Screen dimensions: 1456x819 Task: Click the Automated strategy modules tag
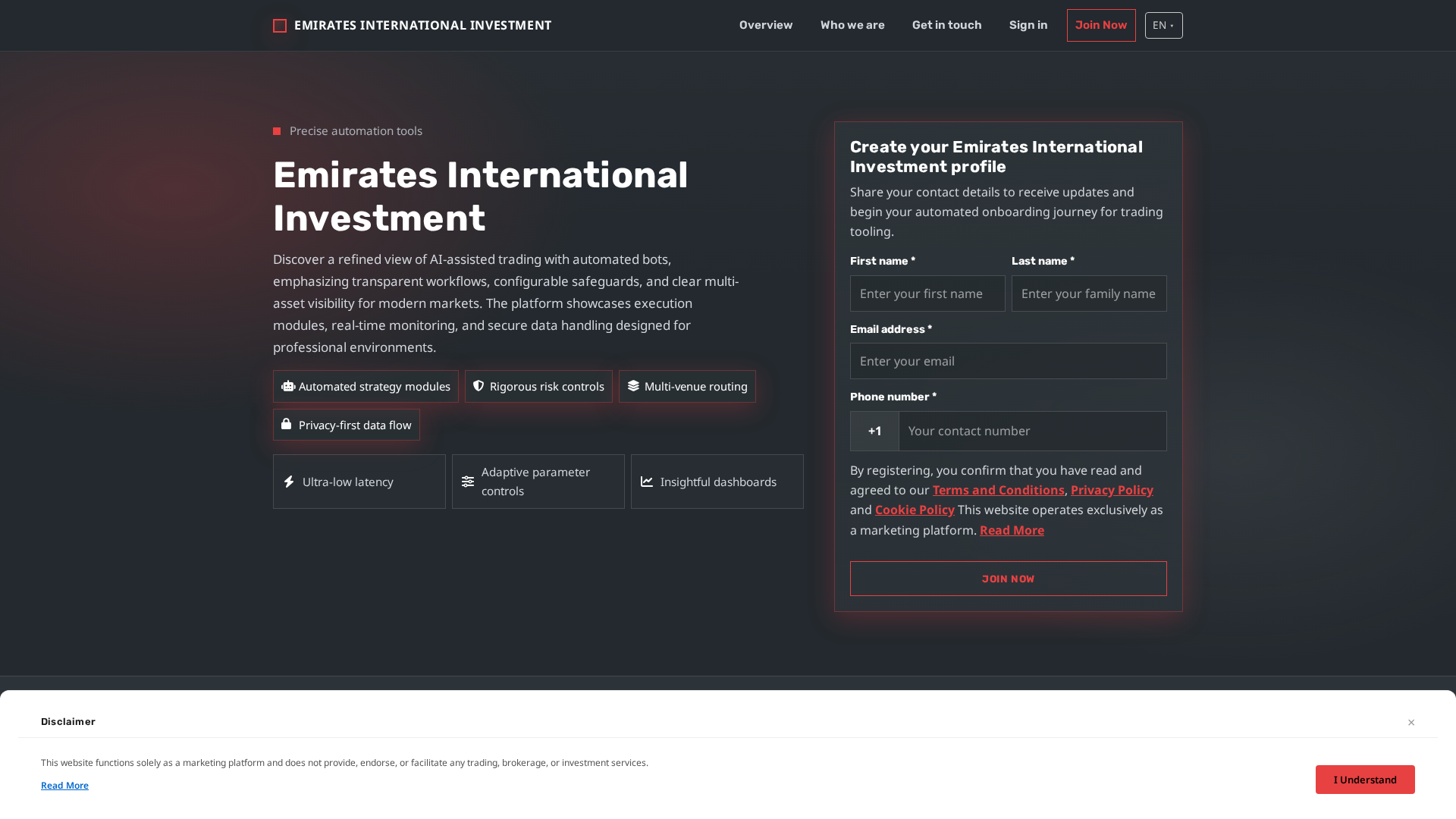(366, 386)
